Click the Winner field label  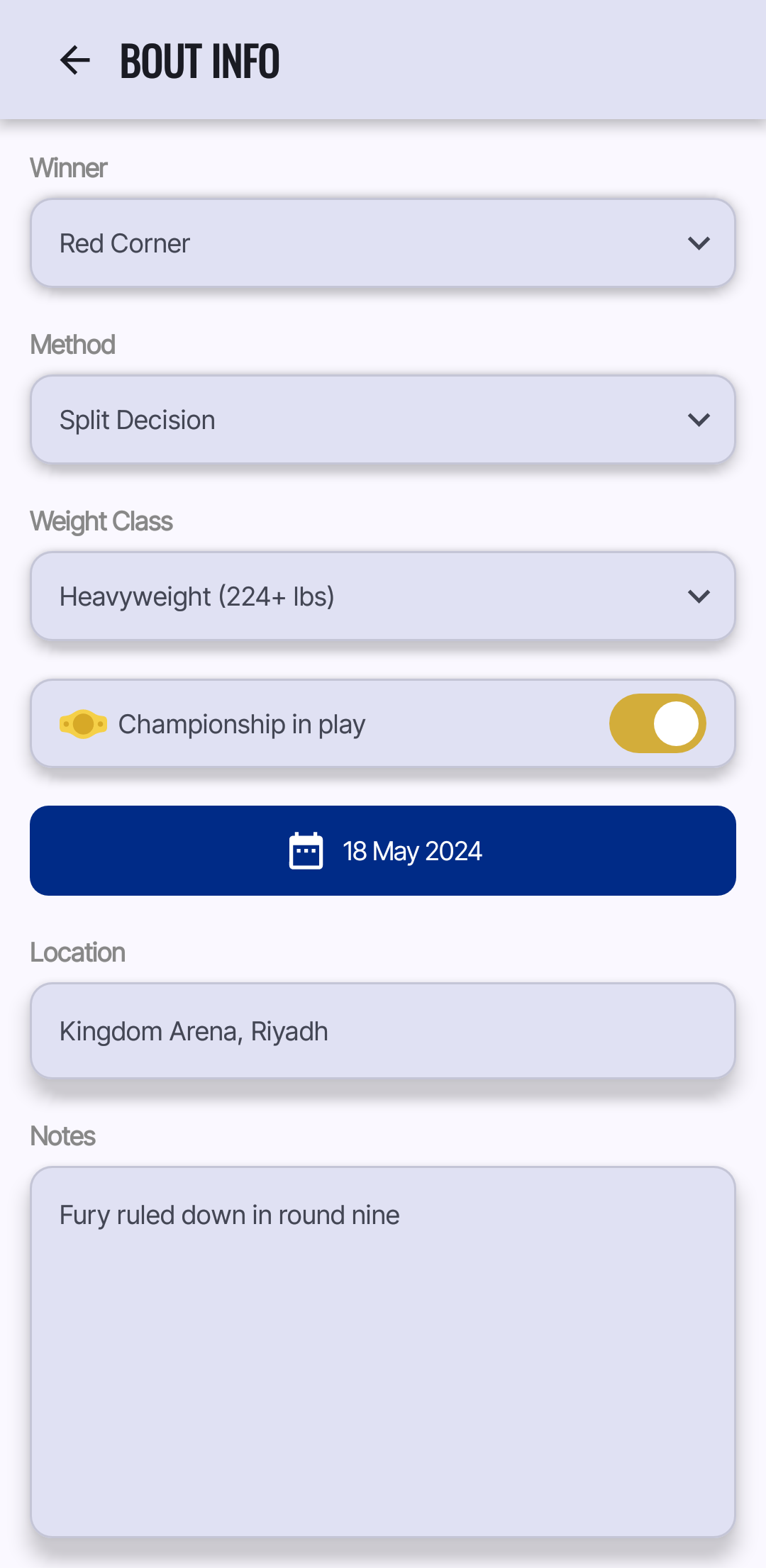click(x=69, y=168)
